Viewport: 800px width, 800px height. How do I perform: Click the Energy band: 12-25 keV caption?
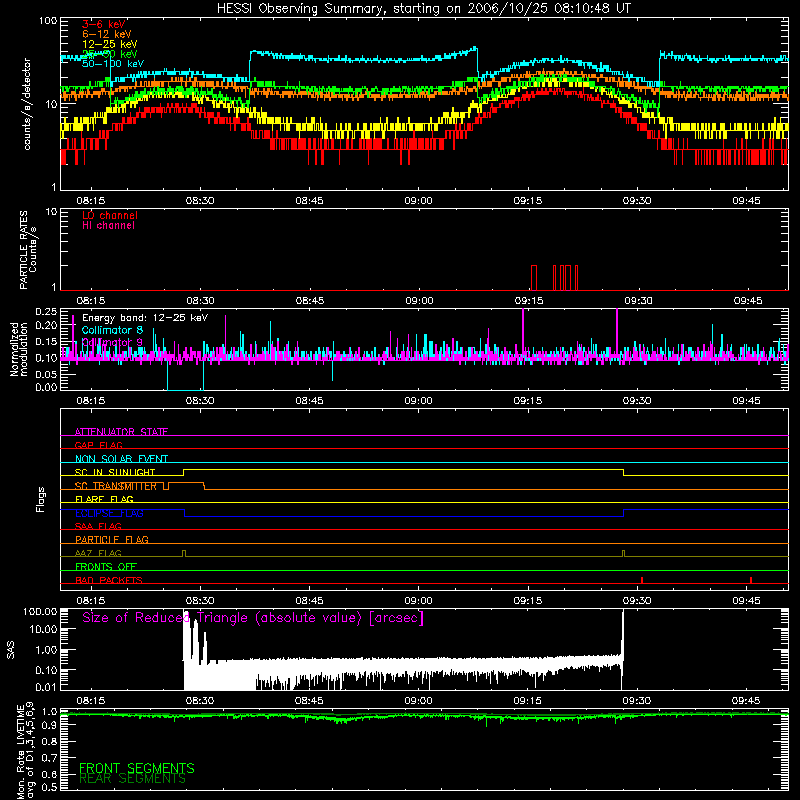(145, 318)
